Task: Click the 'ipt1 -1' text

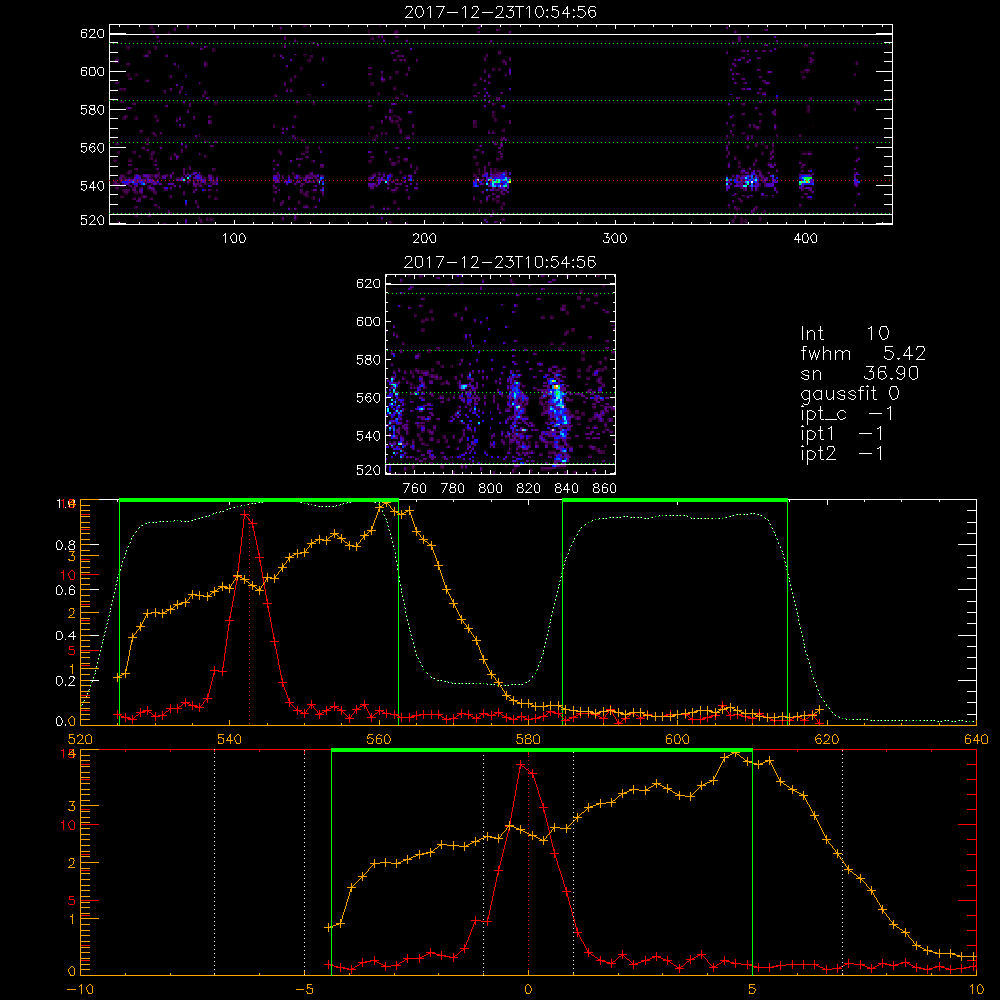Action: [842, 434]
